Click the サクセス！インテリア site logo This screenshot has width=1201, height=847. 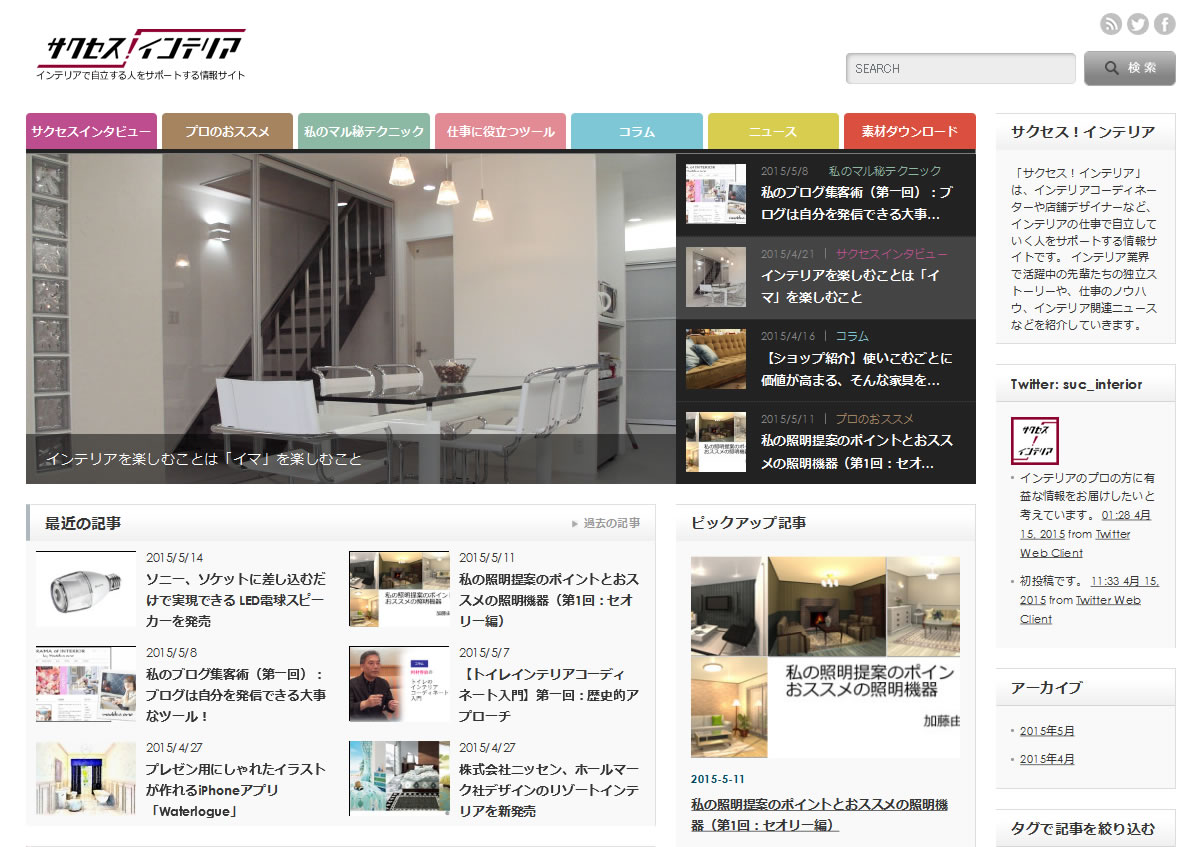[x=141, y=54]
